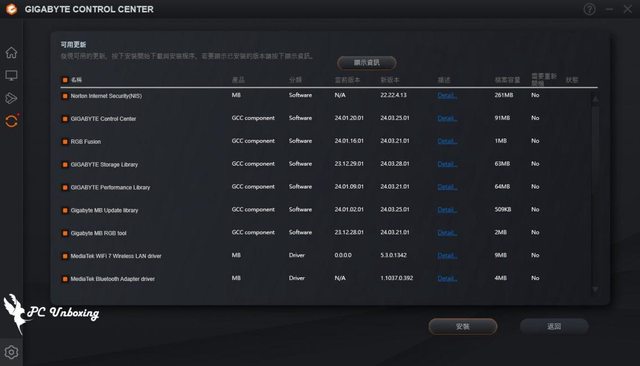Viewport: 640px width, 366px height.
Task: Click scrollbar down arrow in update list
Action: (595, 289)
